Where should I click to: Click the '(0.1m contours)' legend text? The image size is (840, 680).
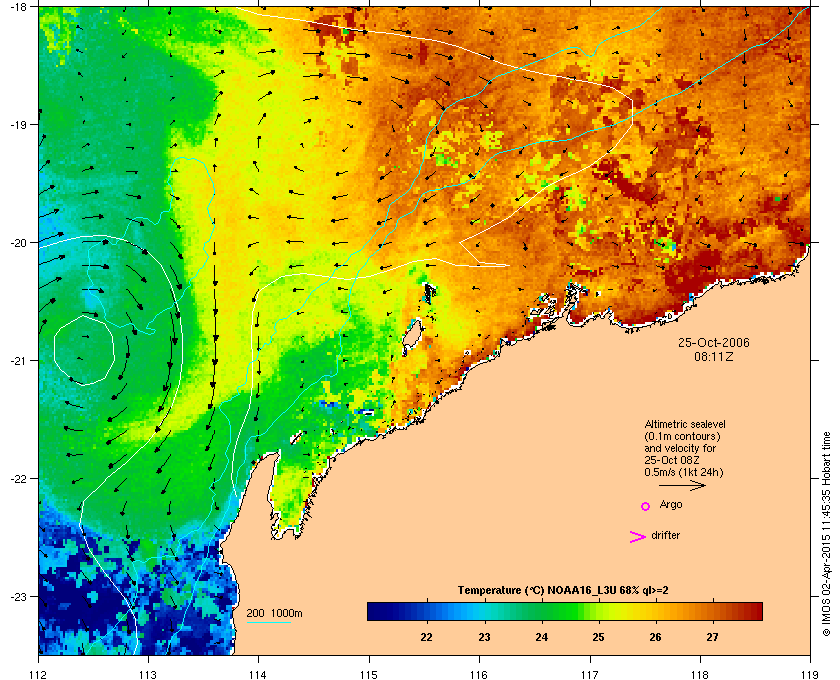pos(682,436)
